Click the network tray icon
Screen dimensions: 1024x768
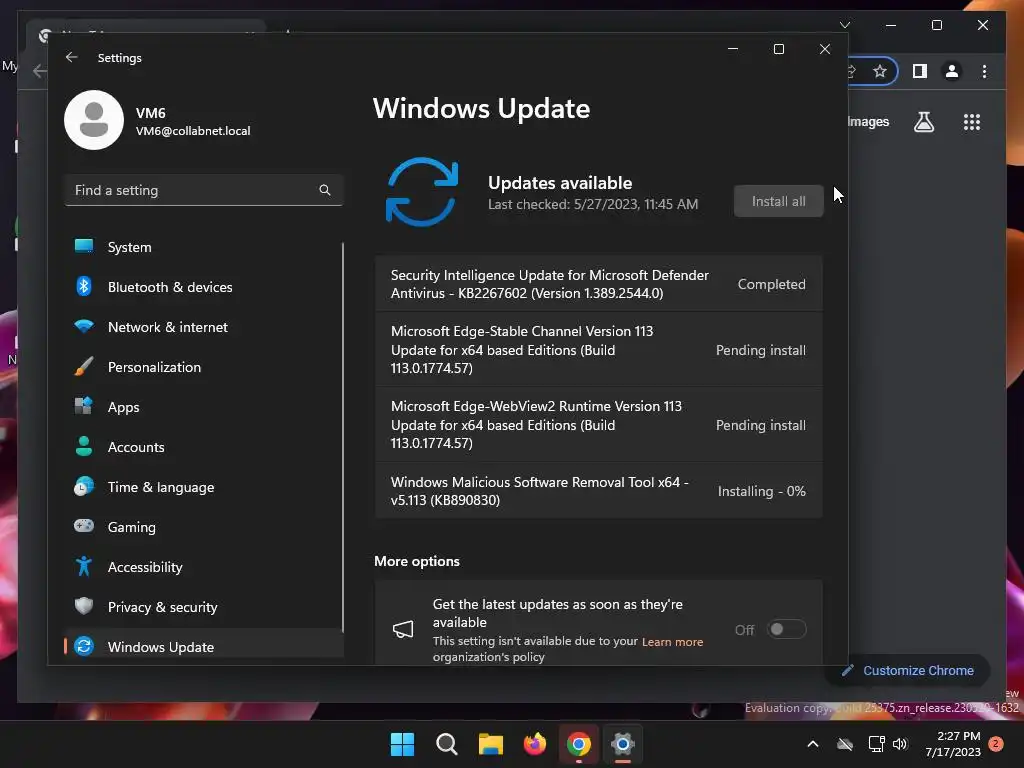click(876, 744)
